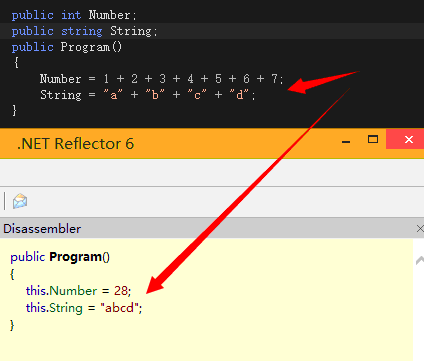
Task: Maximize the .NET Reflector 6 window
Action: [373, 139]
